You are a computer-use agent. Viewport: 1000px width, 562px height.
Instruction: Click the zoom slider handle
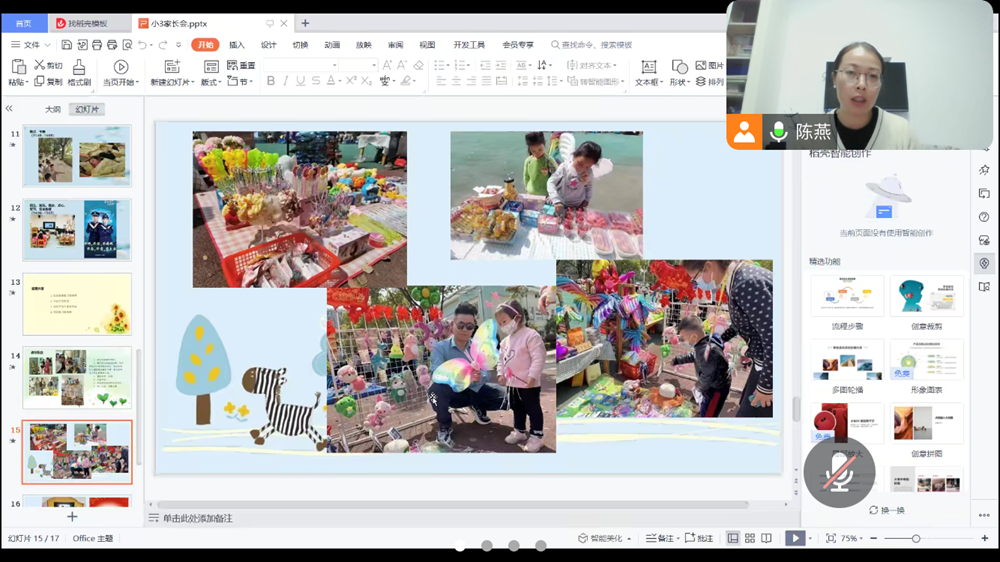(916, 538)
